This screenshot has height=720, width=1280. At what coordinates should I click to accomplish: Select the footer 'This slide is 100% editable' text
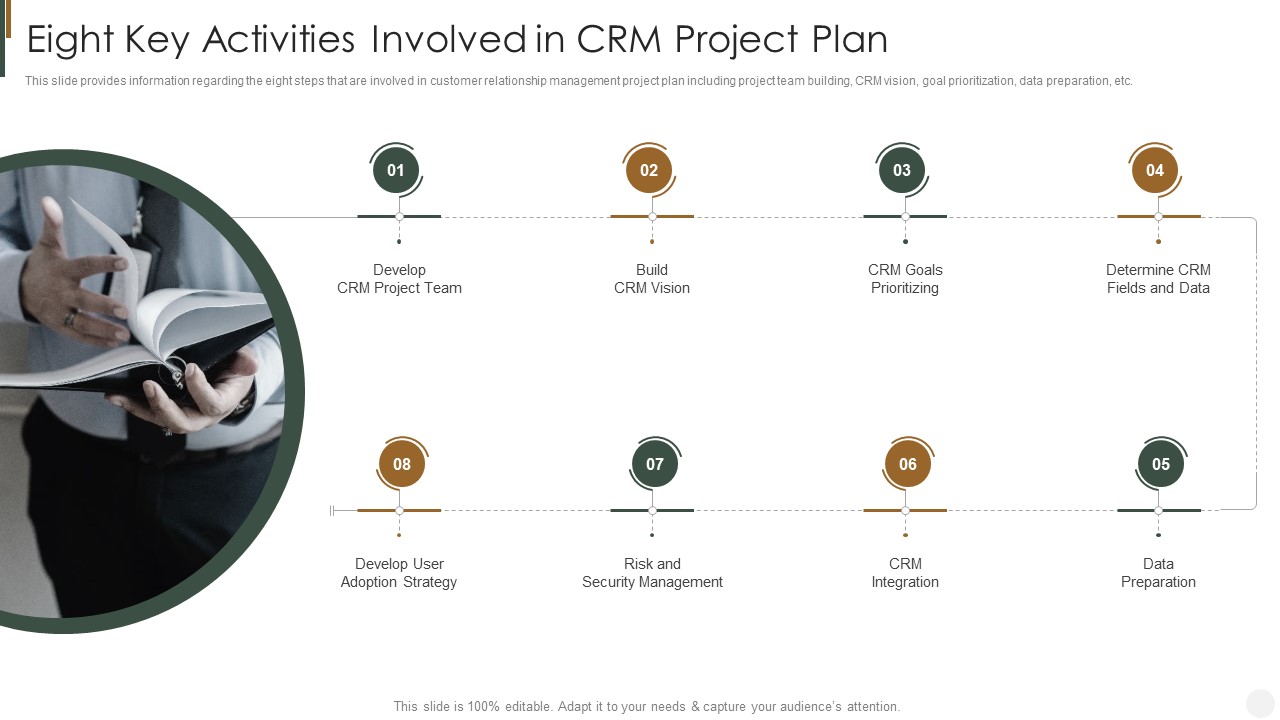(647, 706)
